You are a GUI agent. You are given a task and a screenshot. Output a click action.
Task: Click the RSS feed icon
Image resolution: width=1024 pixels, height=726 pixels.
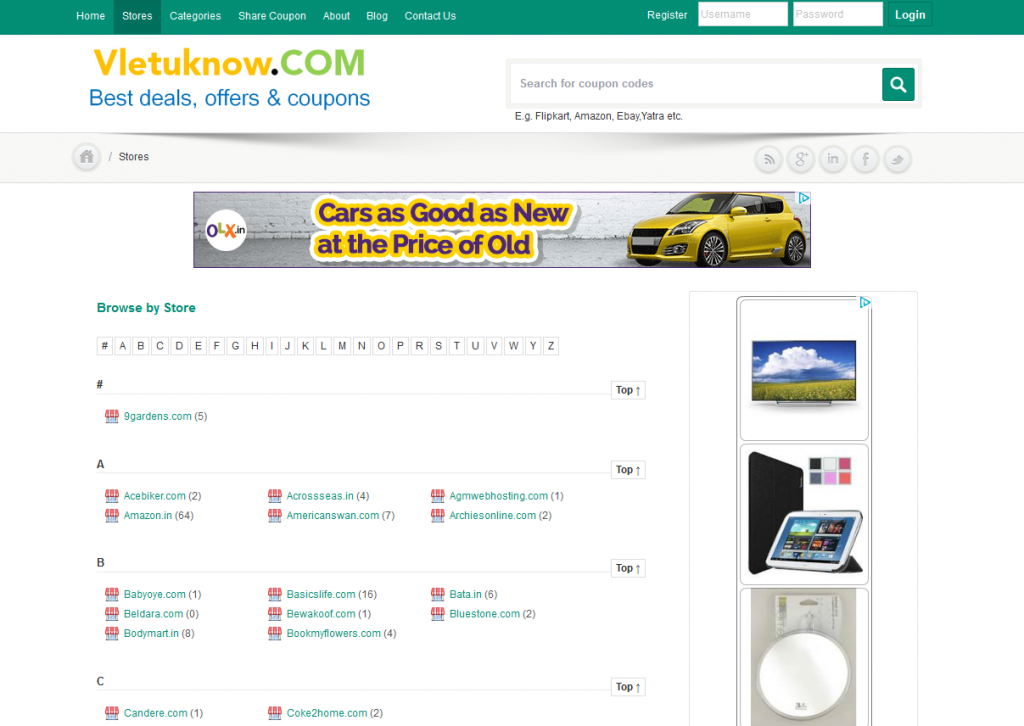tap(768, 159)
